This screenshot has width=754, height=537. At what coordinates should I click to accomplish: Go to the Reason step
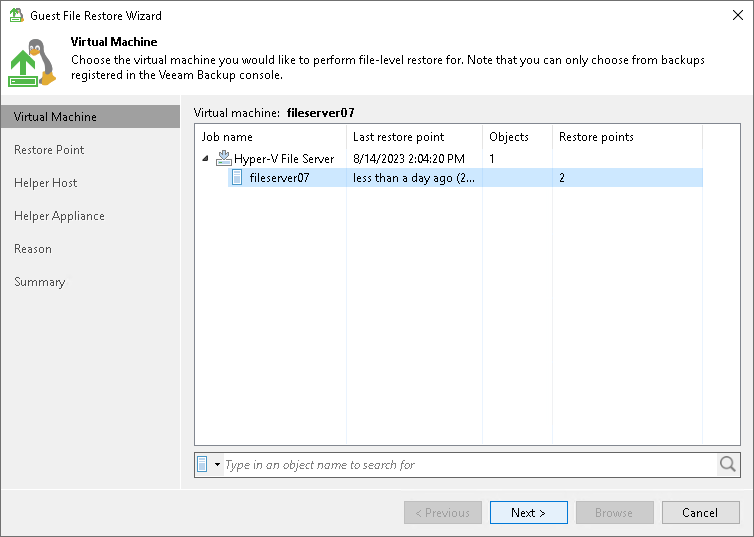point(33,249)
